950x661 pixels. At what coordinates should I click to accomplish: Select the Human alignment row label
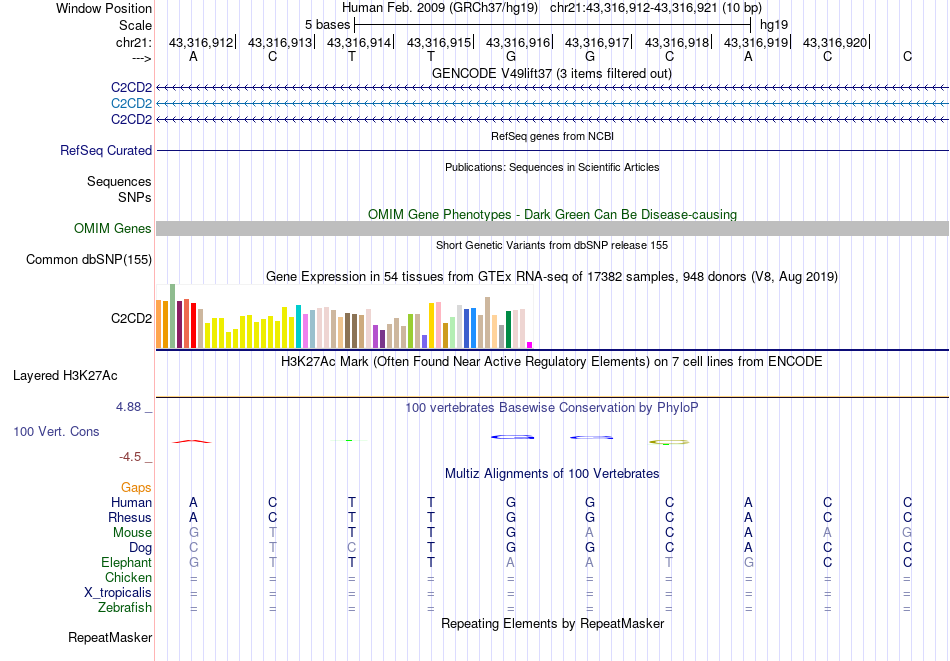coord(131,502)
